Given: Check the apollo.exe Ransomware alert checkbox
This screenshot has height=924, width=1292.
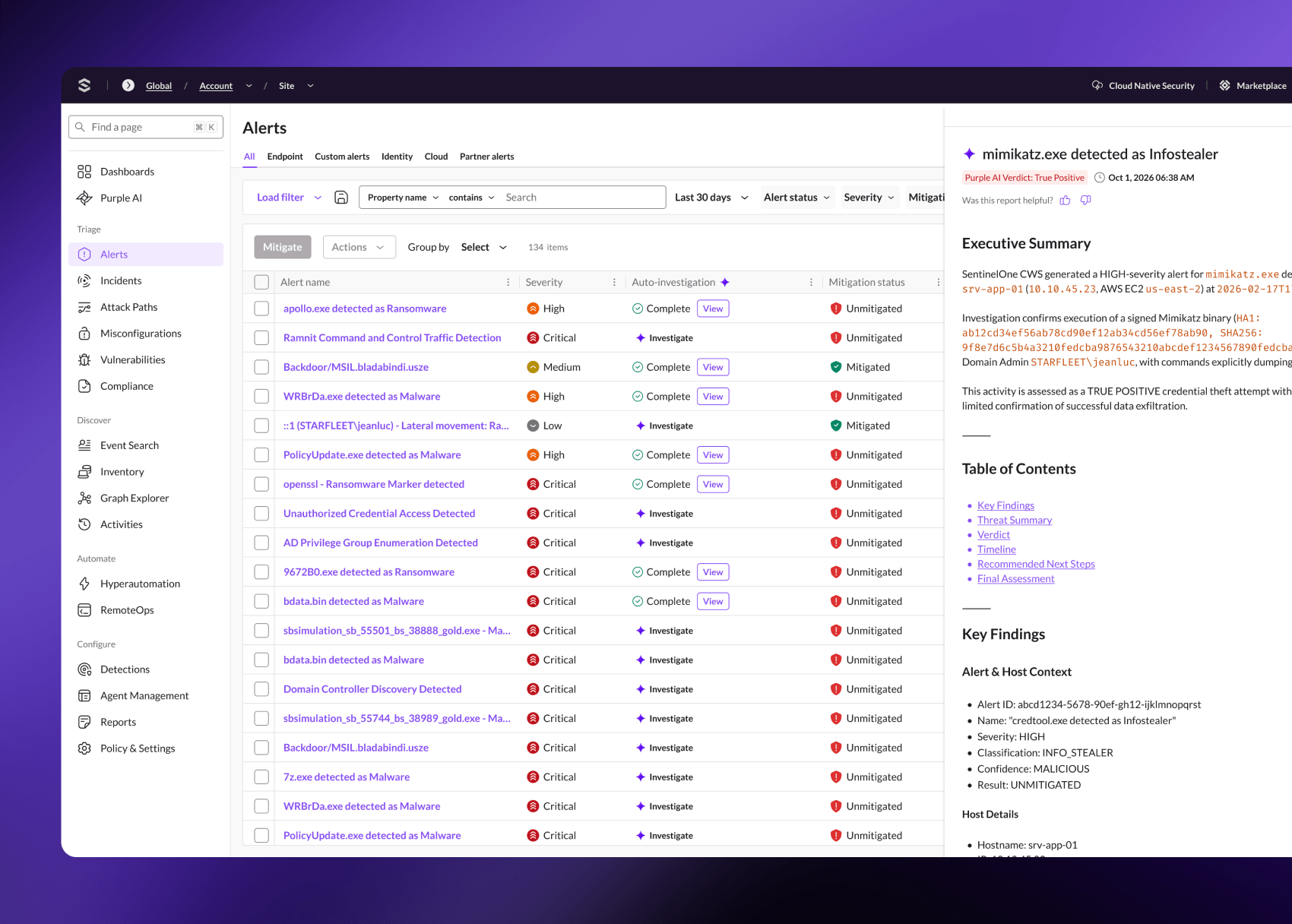Looking at the screenshot, I should 261,309.
